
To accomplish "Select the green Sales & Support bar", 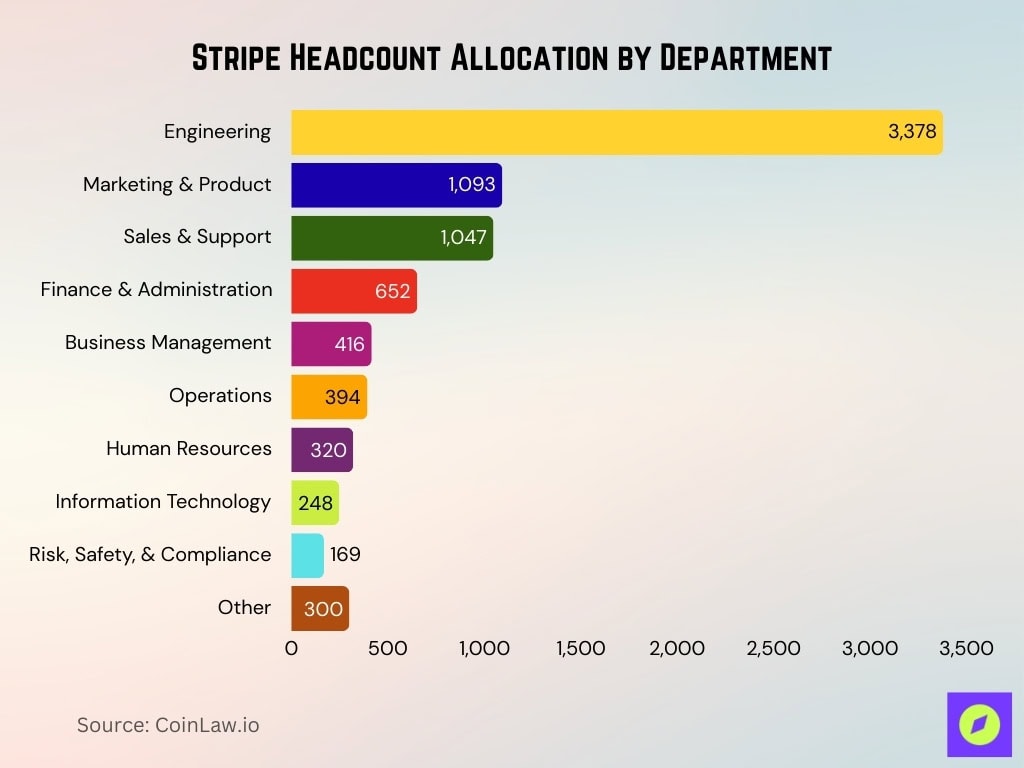I will coord(390,237).
